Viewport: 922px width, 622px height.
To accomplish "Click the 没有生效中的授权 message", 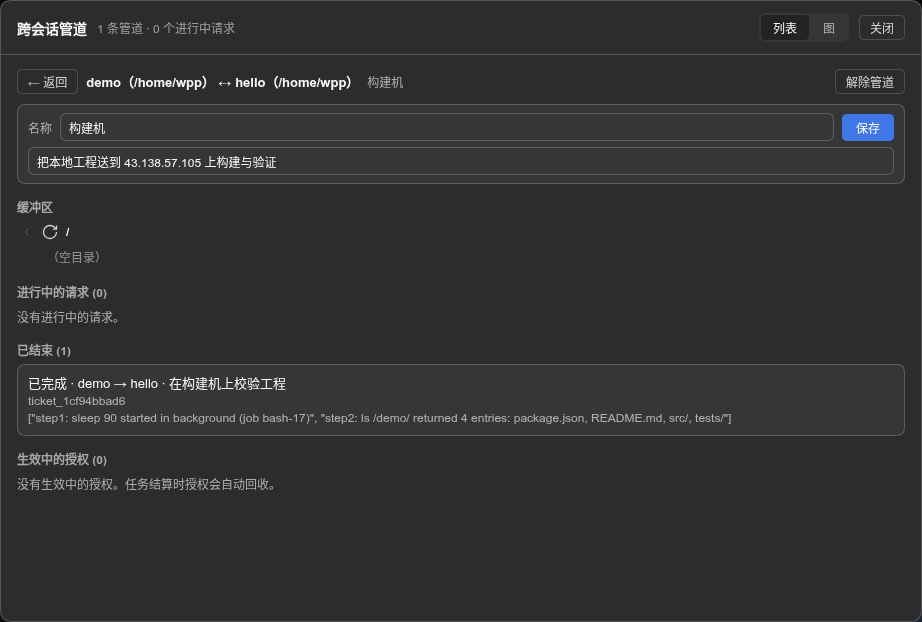I will coord(146,484).
